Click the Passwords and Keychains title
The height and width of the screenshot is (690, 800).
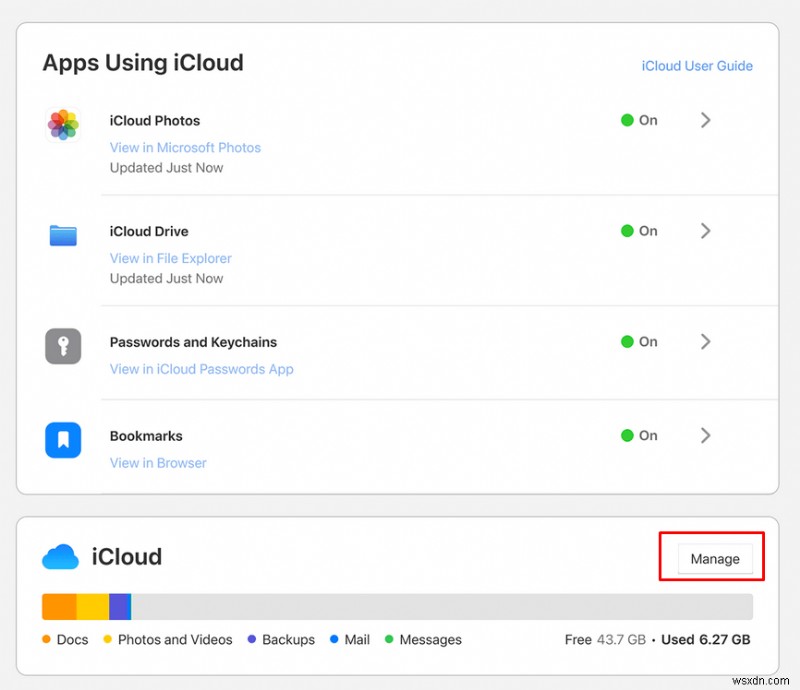193,342
